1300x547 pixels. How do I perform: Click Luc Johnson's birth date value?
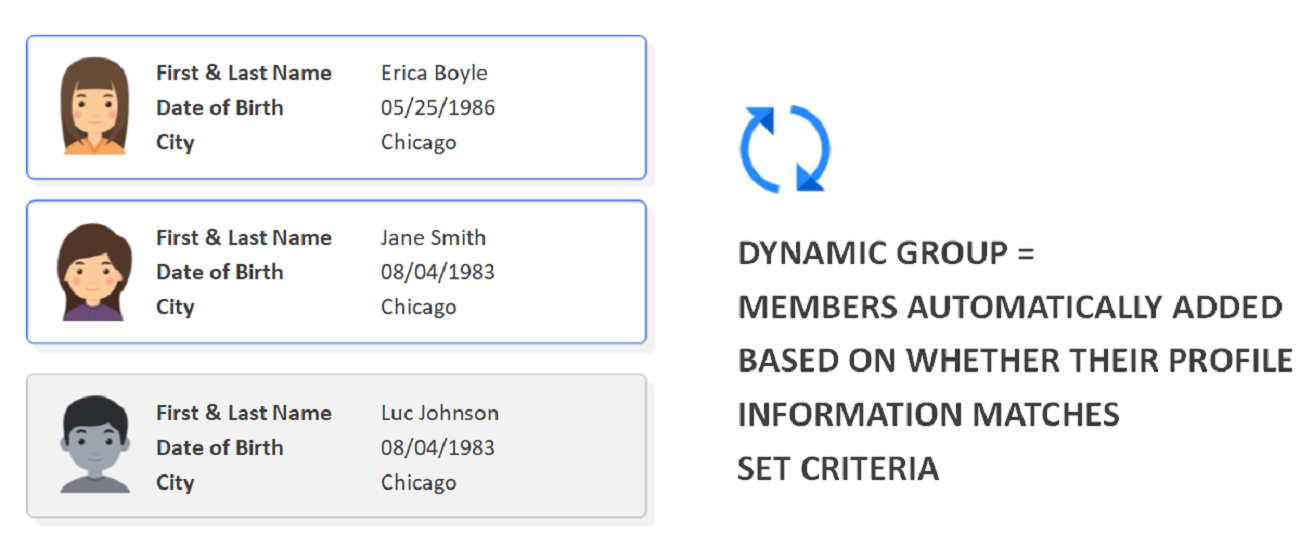pyautogui.click(x=438, y=447)
